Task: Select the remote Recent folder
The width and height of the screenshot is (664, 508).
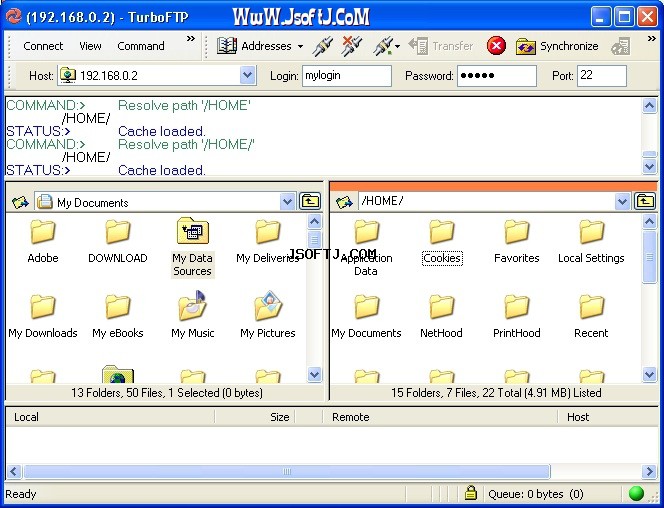Action: pyautogui.click(x=591, y=317)
